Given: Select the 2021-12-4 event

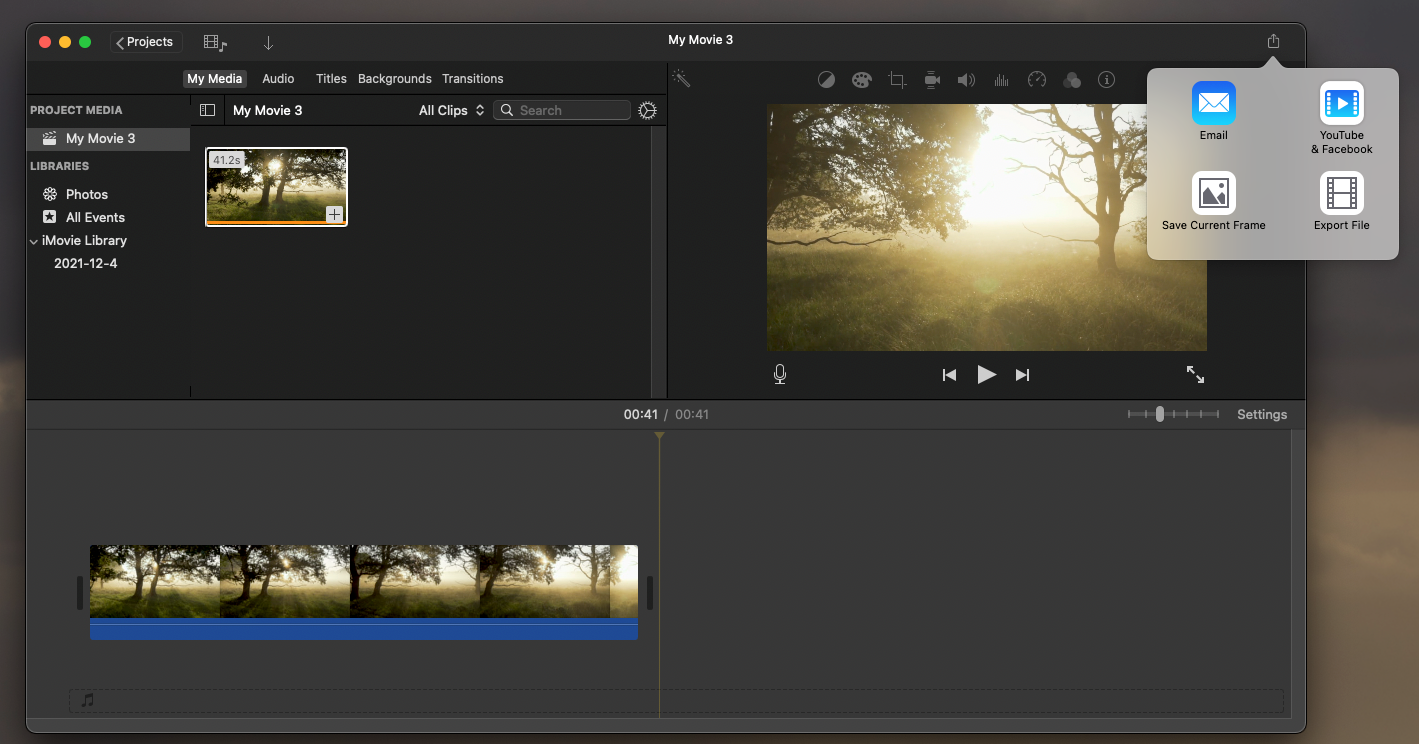Looking at the screenshot, I should point(86,263).
